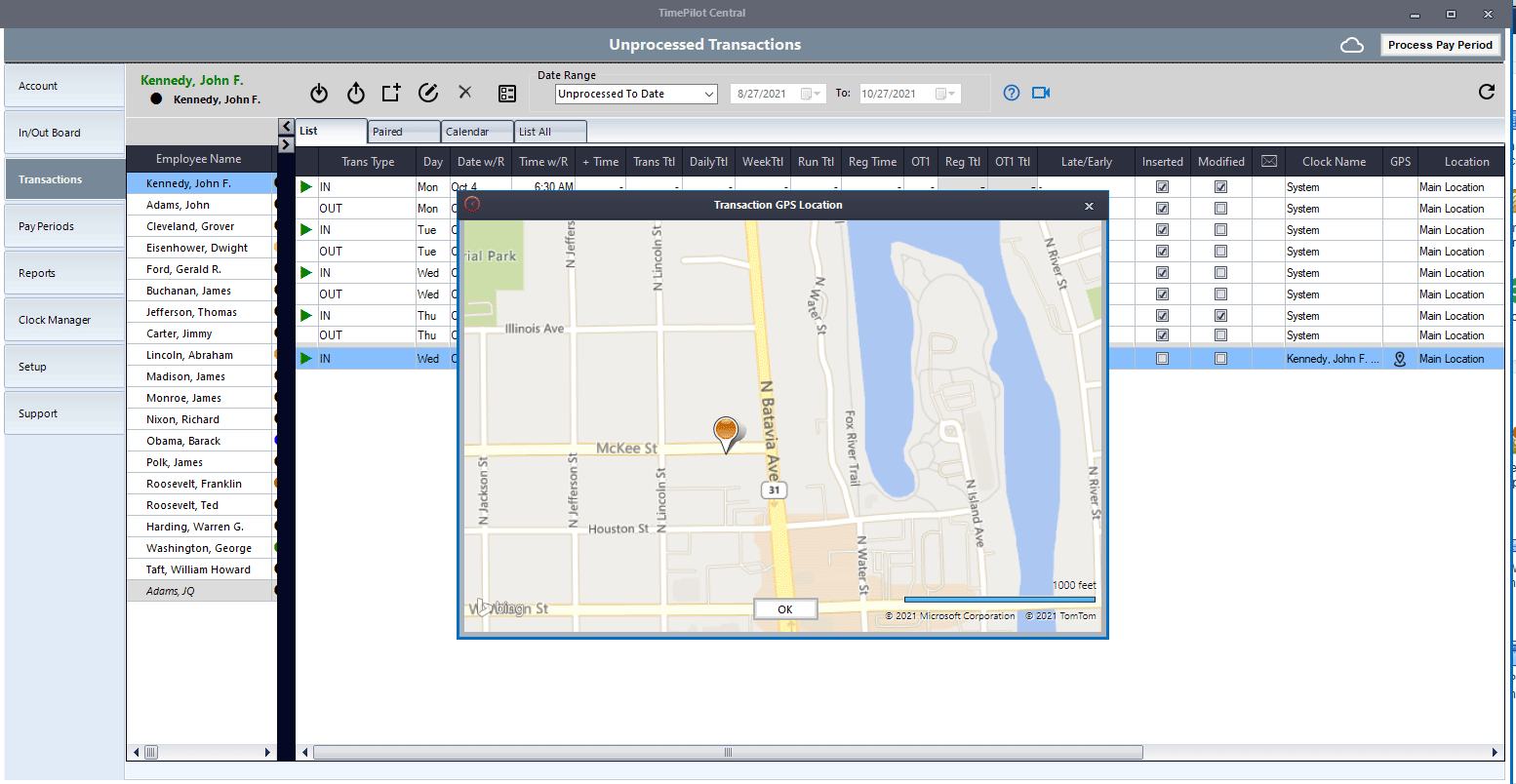Open the 8/27/2021 start date picker
Image resolution: width=1516 pixels, height=784 pixels.
coord(812,94)
